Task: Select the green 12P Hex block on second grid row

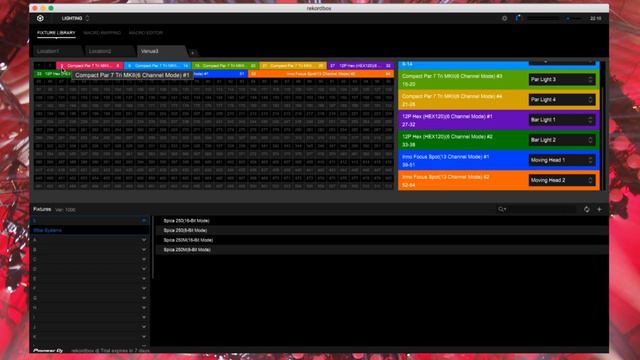Action: tap(52, 74)
